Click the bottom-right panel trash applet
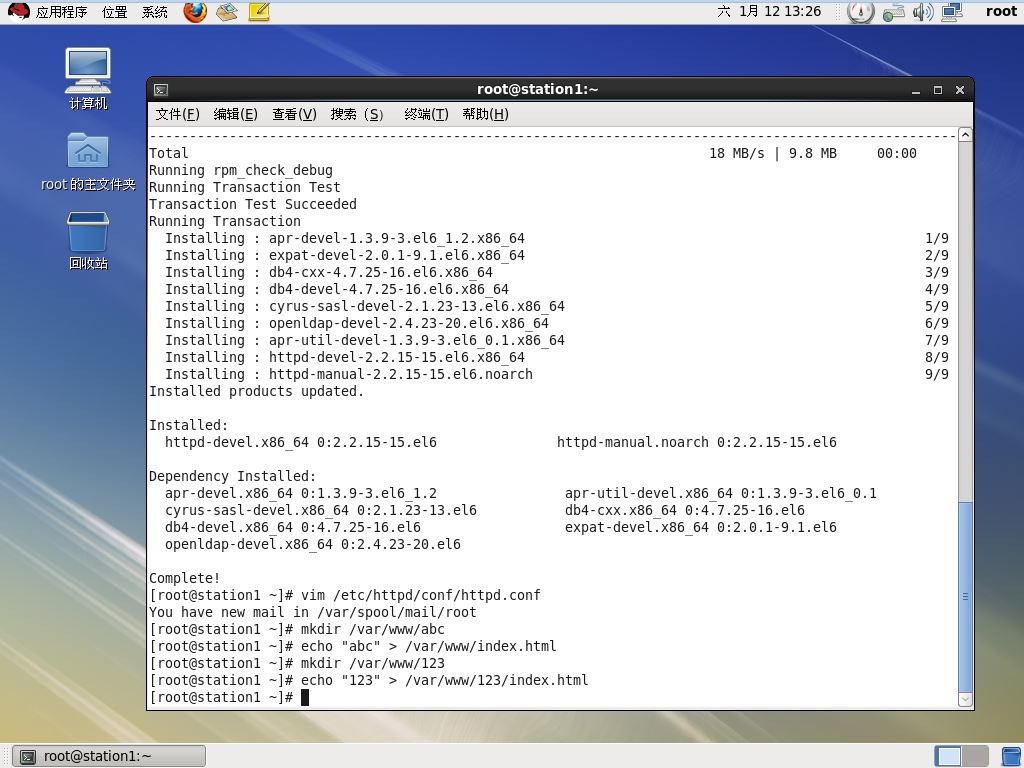This screenshot has width=1024, height=768. [1011, 756]
